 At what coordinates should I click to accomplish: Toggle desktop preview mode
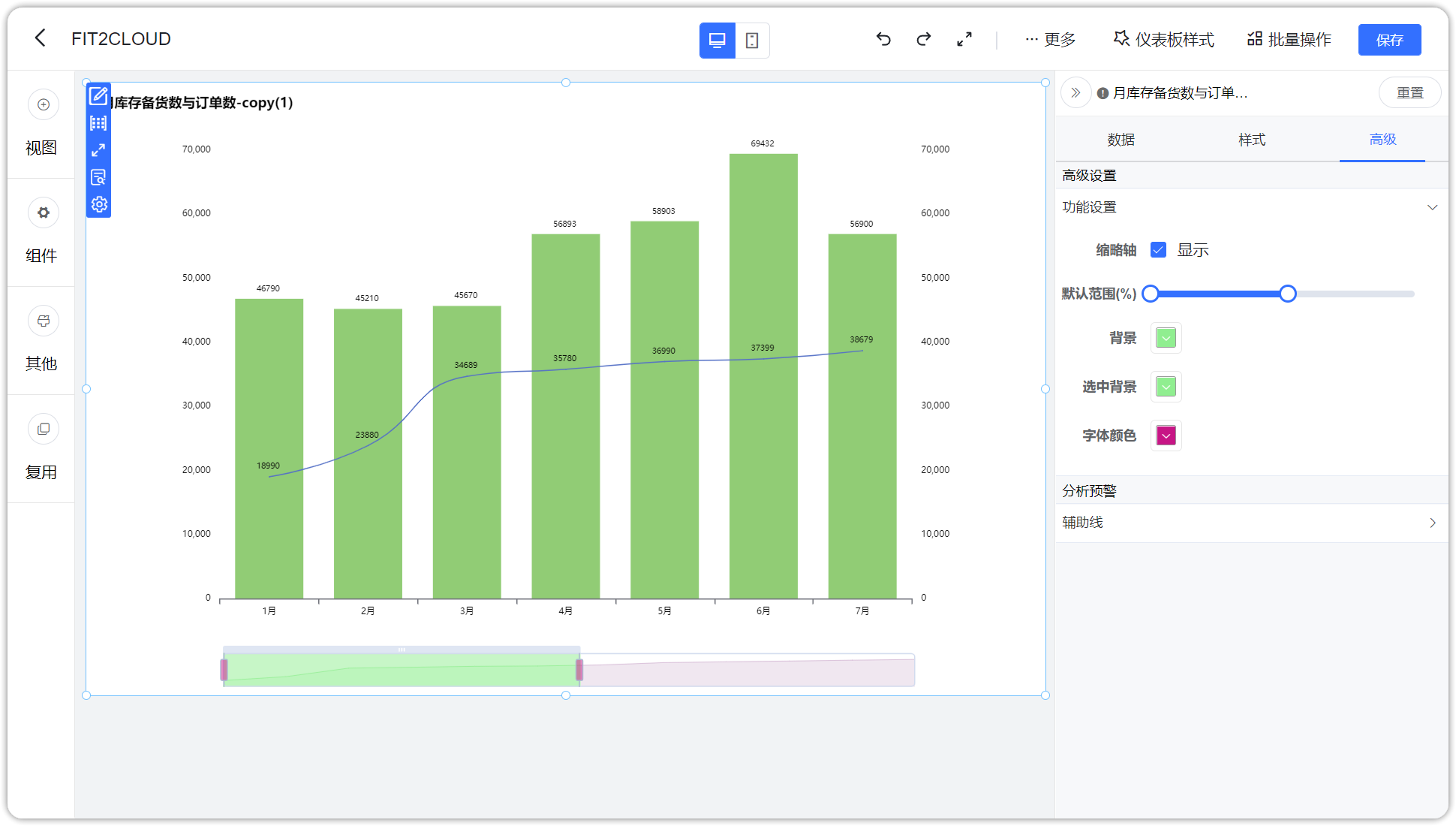point(717,41)
